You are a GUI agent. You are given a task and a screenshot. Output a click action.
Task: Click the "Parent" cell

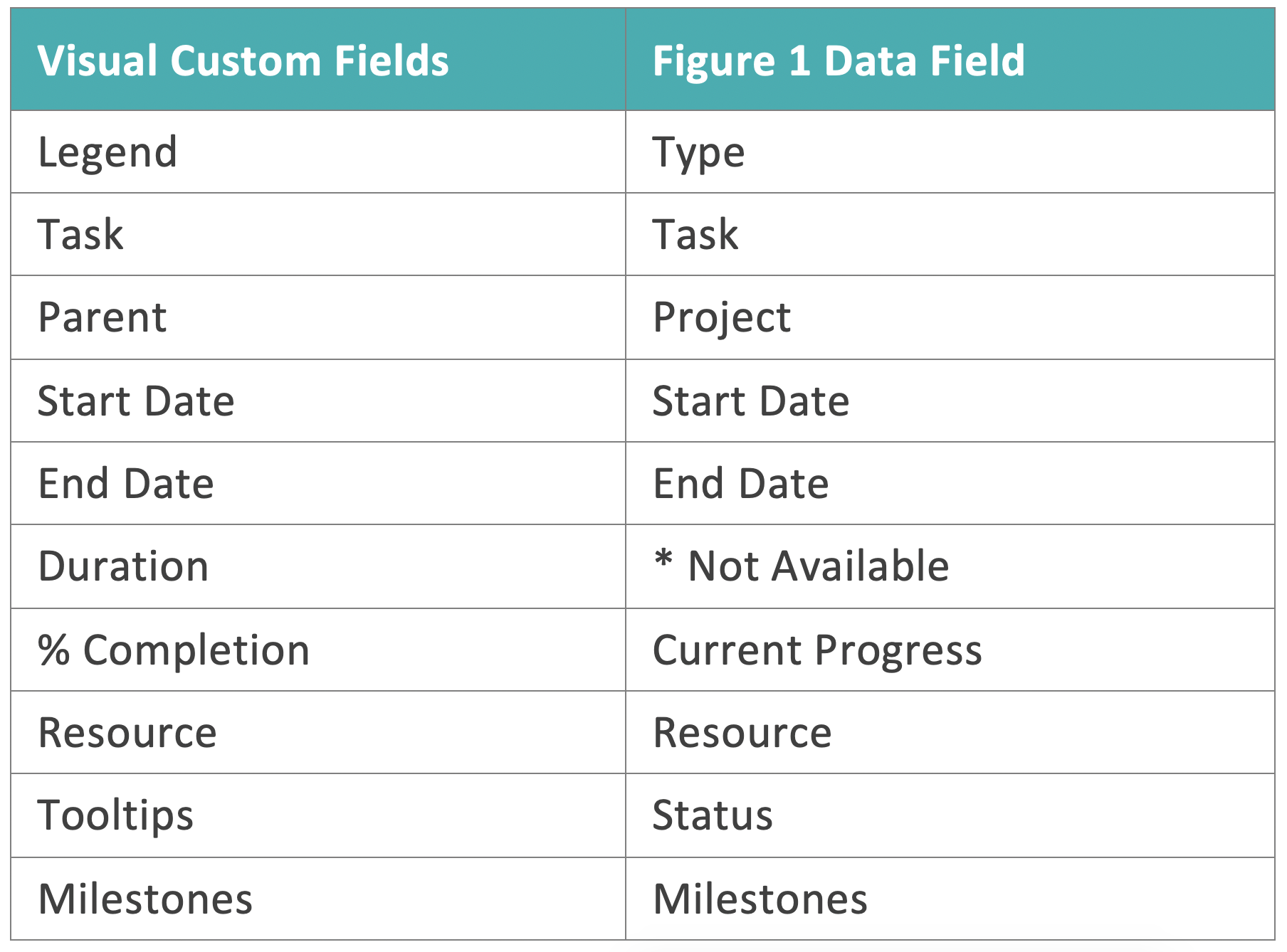point(103,317)
